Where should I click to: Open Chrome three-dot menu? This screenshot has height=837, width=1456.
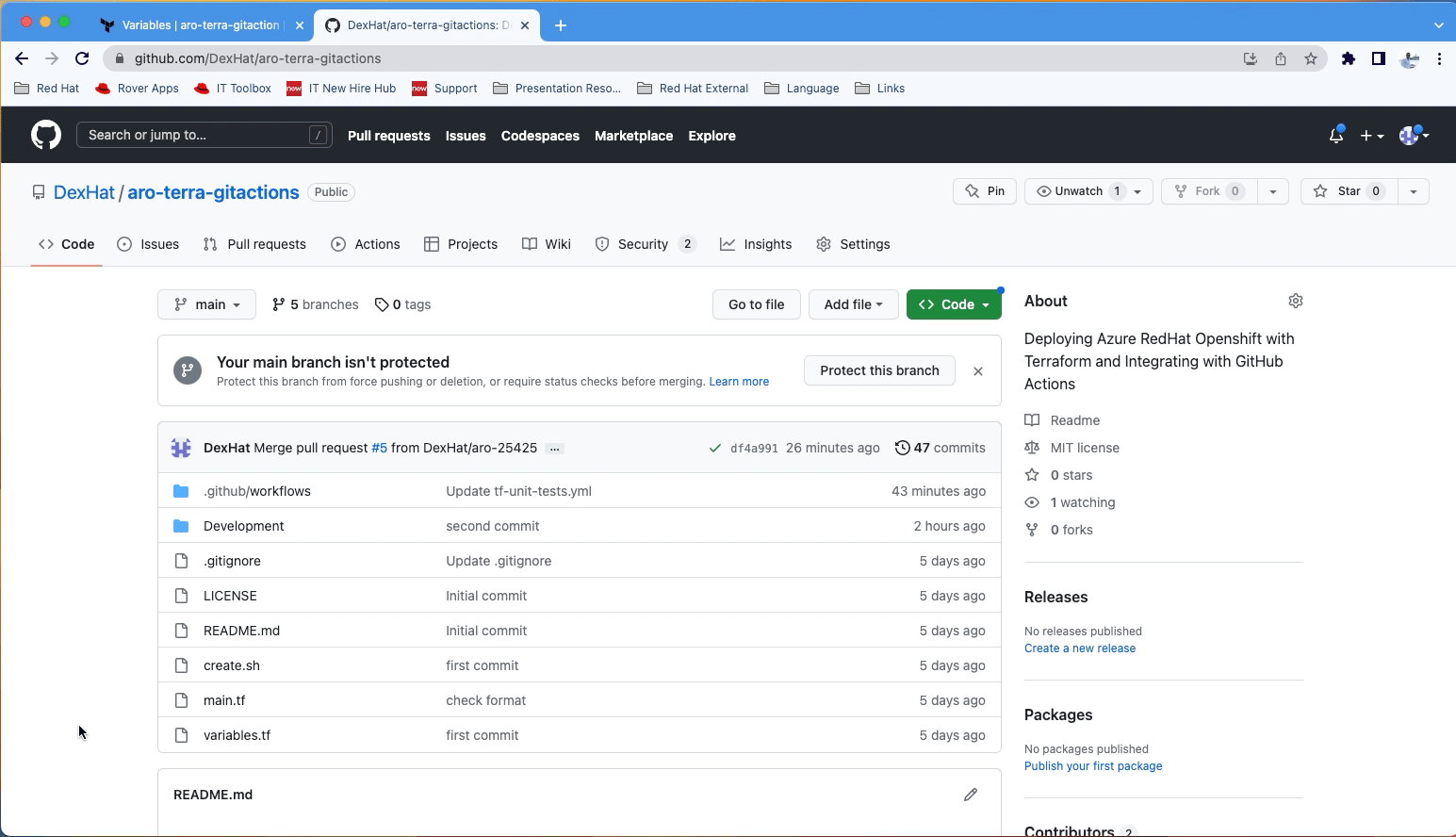pyautogui.click(x=1439, y=58)
